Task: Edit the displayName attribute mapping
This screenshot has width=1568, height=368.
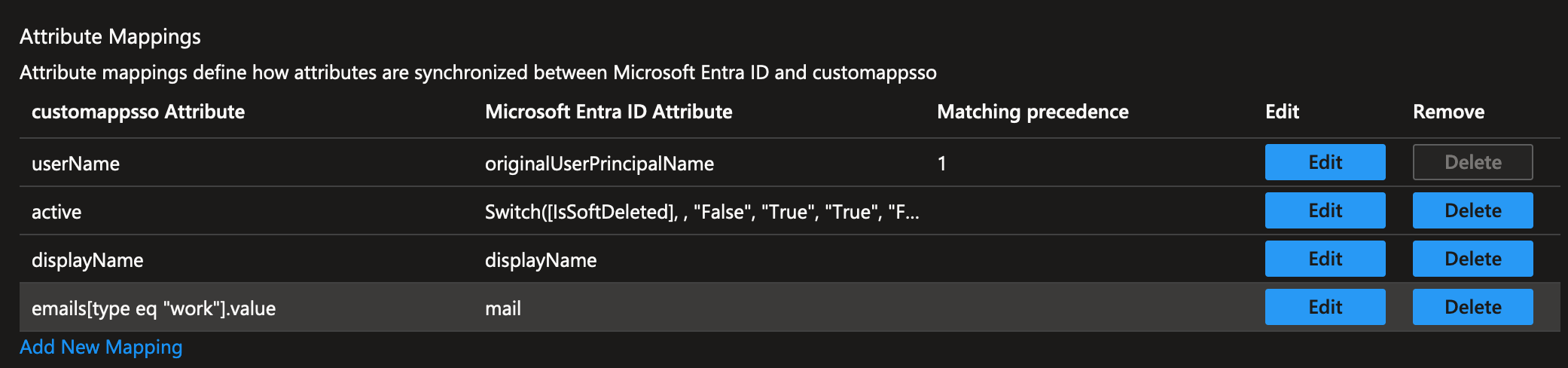Action: [x=1325, y=259]
